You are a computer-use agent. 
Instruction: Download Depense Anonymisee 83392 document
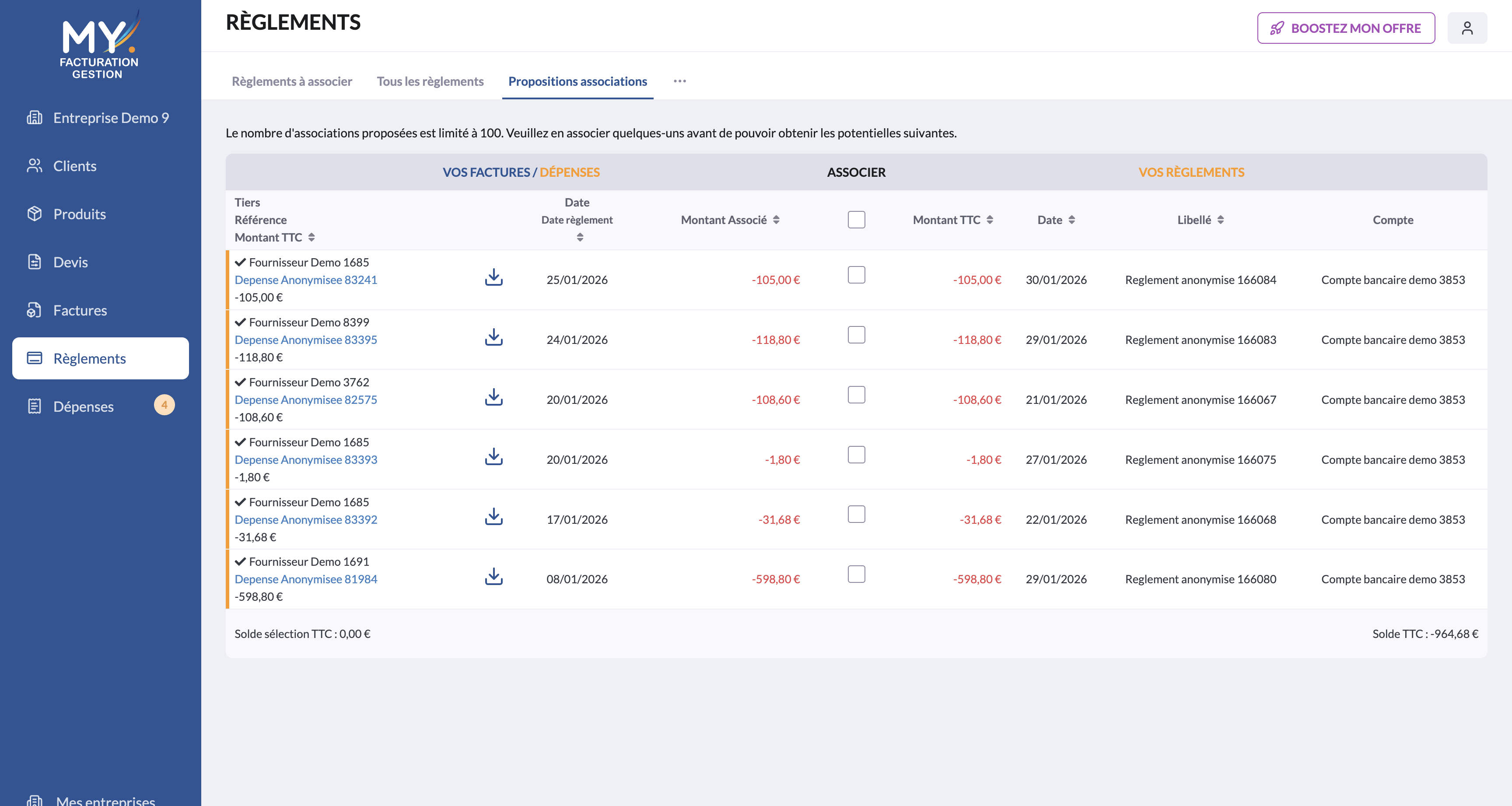[493, 517]
